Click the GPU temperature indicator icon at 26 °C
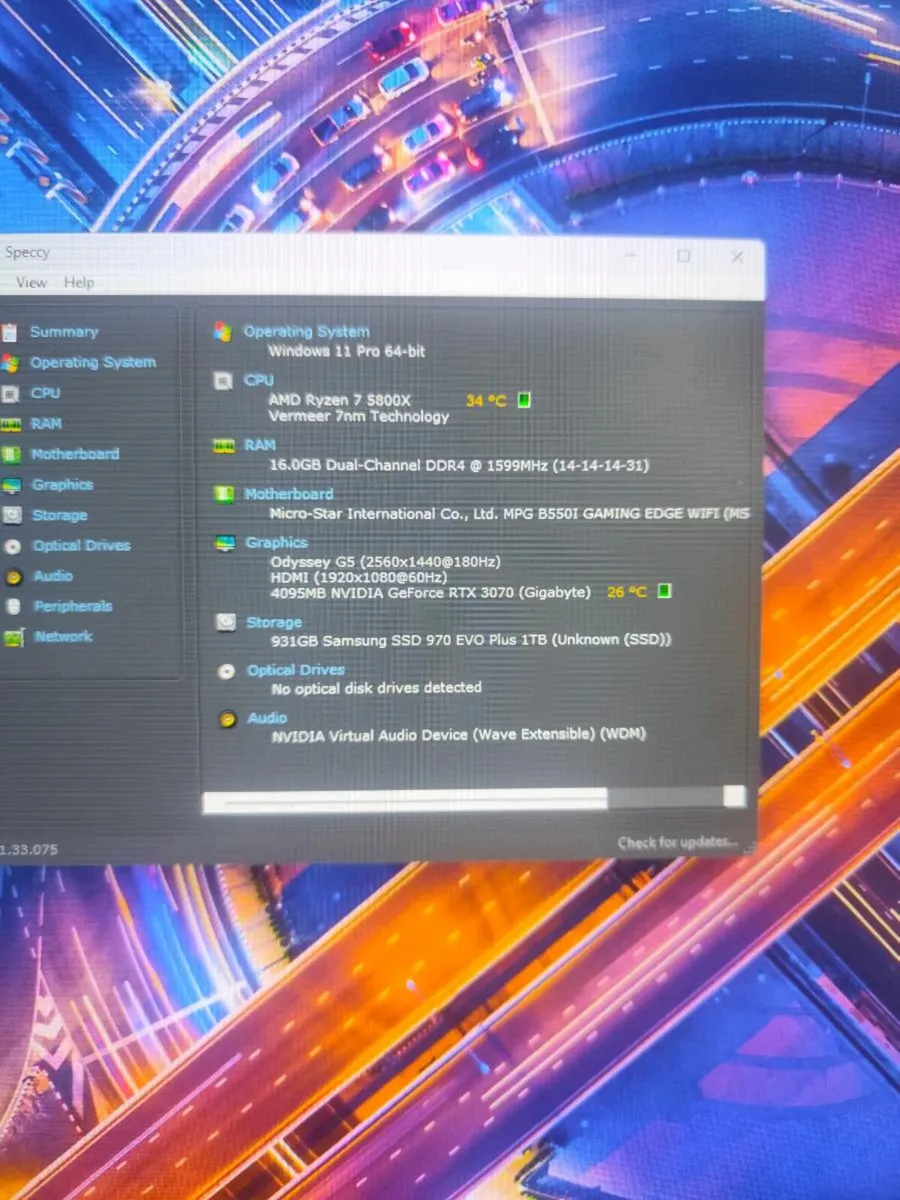900x1200 pixels. coord(665,592)
